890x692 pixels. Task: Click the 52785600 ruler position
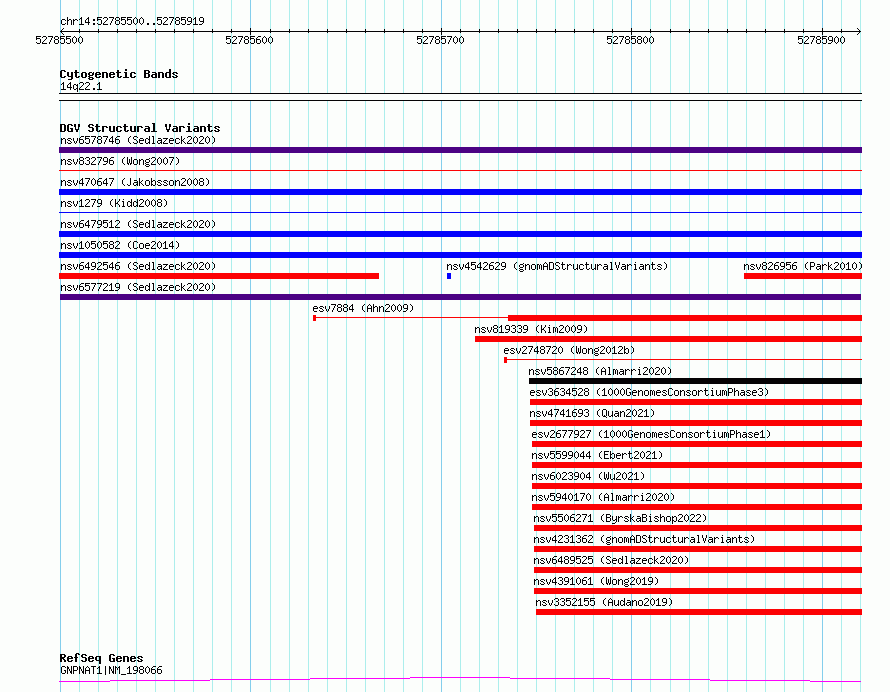[x=249, y=40]
